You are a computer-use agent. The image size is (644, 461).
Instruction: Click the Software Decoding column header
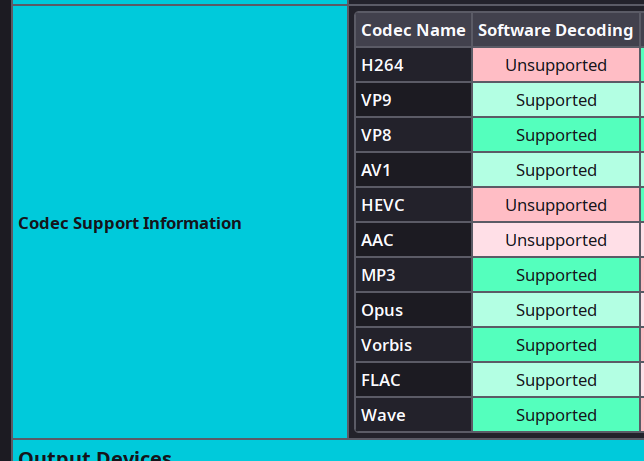click(x=555, y=30)
